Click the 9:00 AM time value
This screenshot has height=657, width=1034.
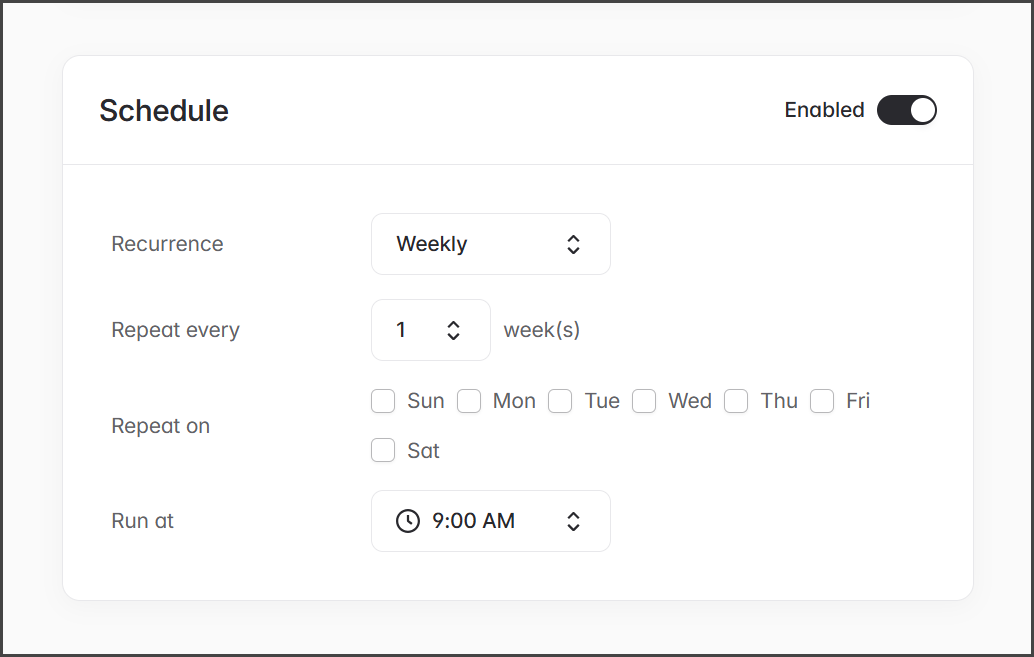[x=473, y=521]
